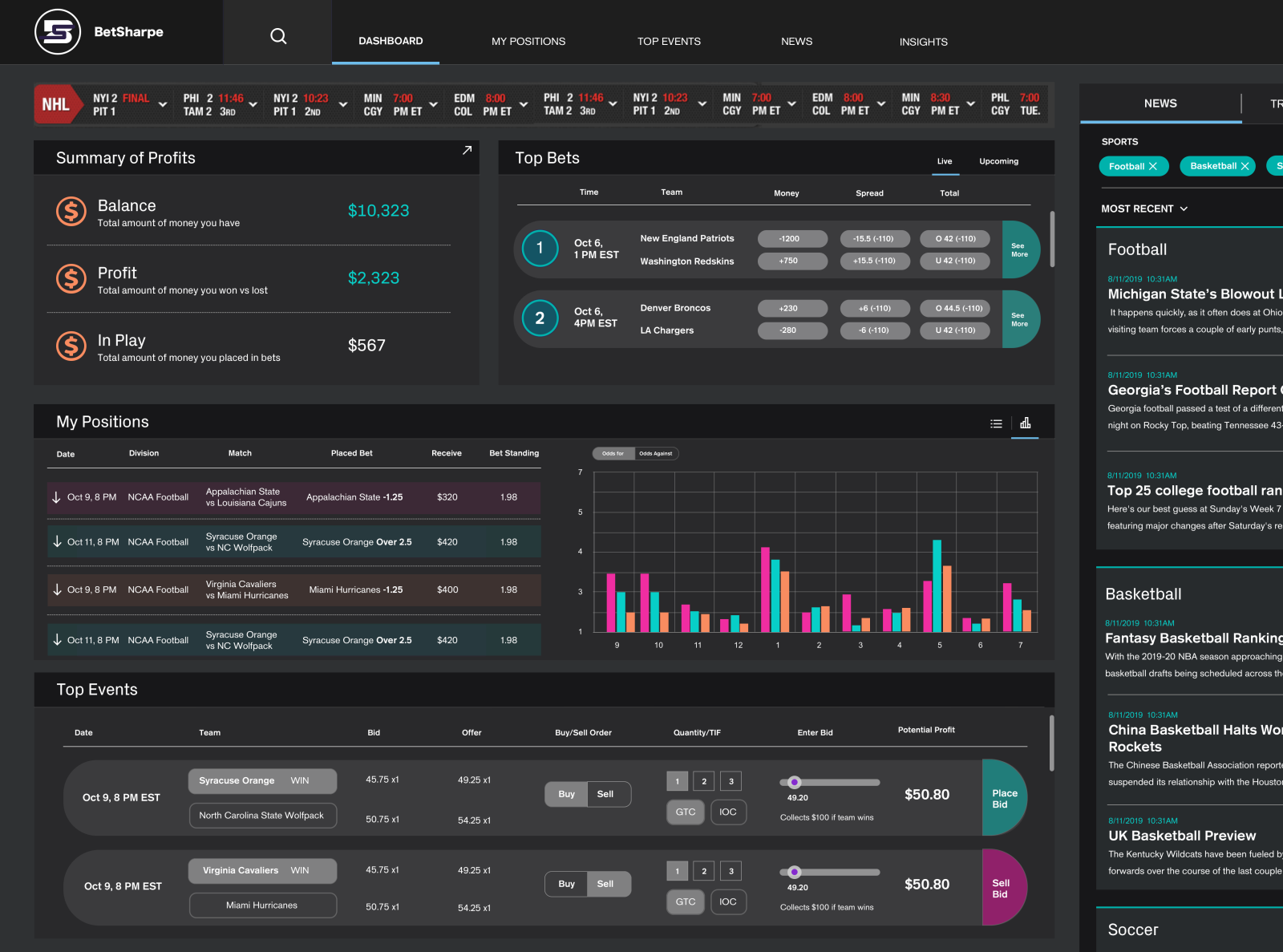This screenshot has height=952, width=1283.
Task: Remove the Basketball news filter chip
Action: click(1245, 166)
